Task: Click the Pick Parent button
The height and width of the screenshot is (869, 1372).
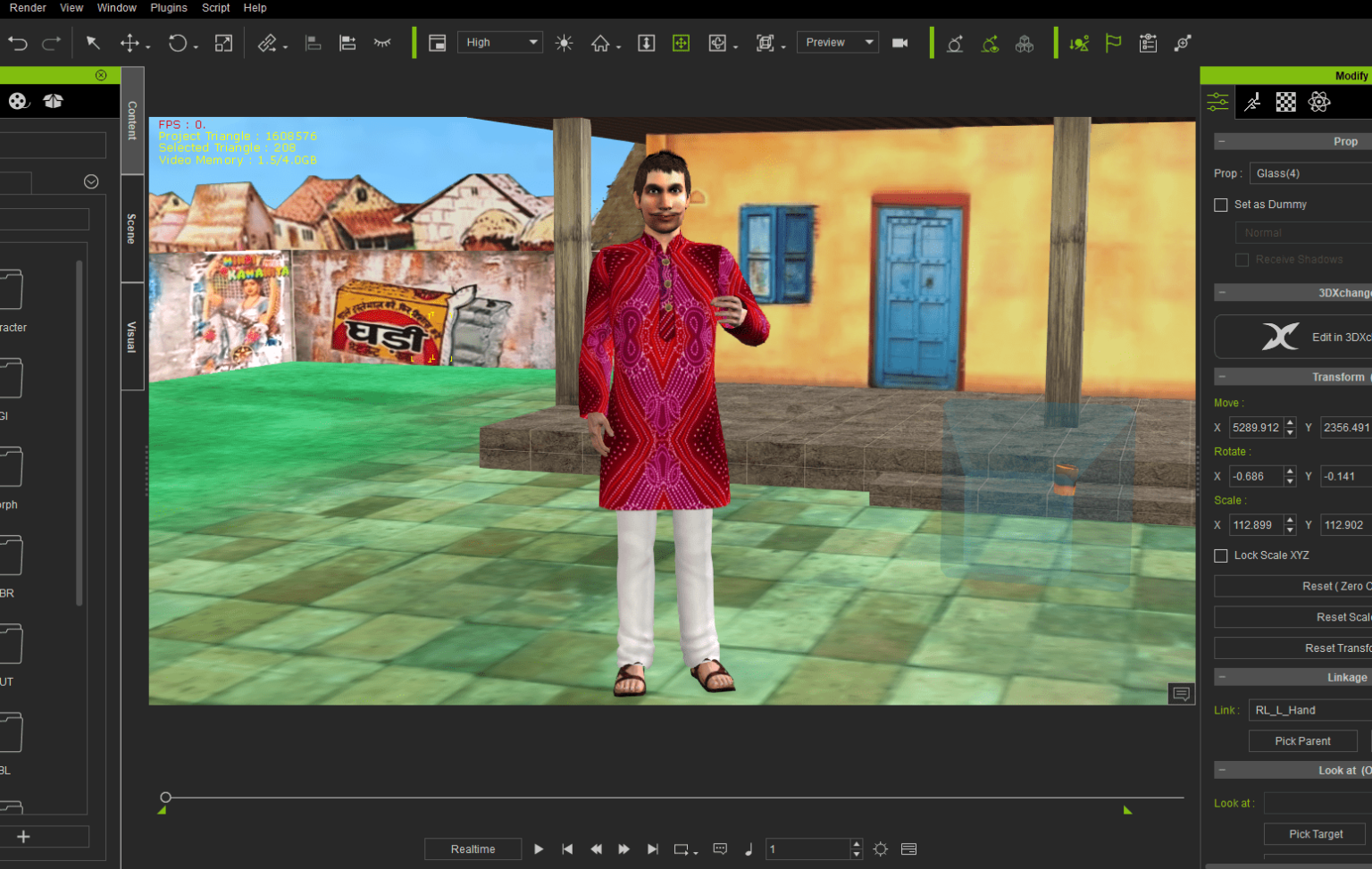Action: coord(1302,740)
